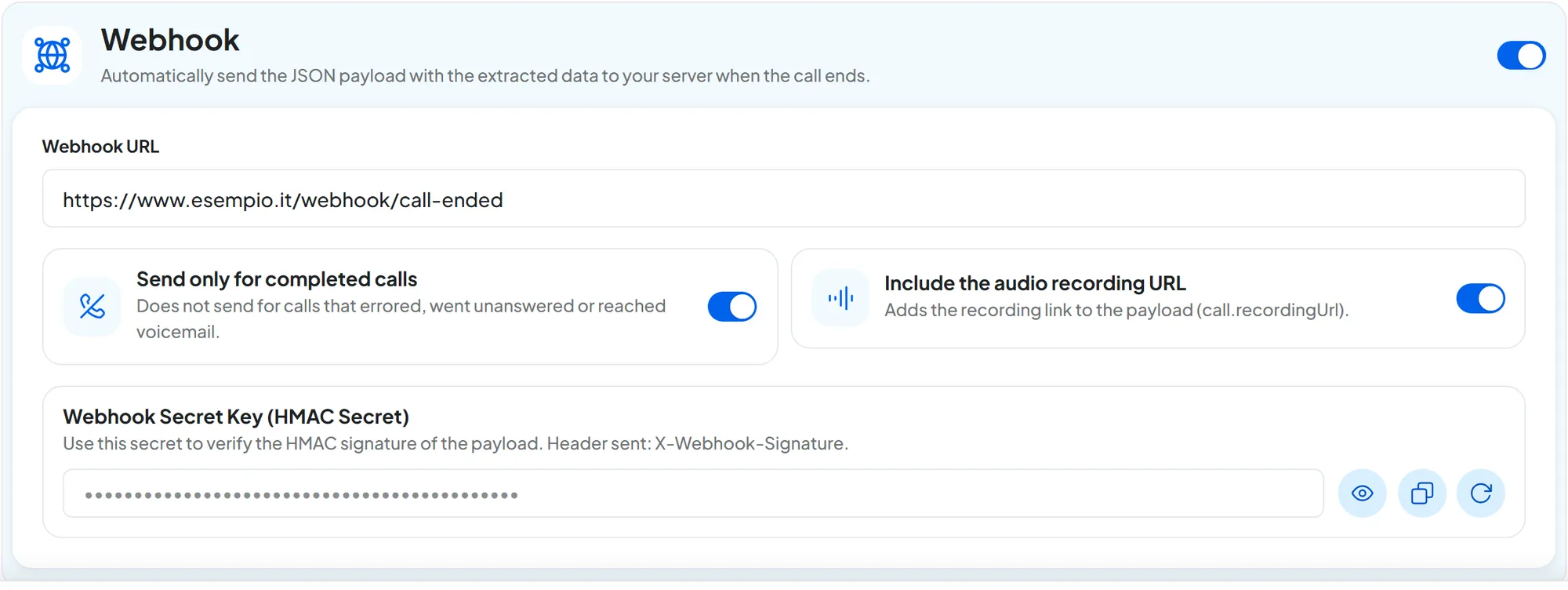Copy the webhook secret key
Screen dimensions: 1568x590
tap(1422, 493)
